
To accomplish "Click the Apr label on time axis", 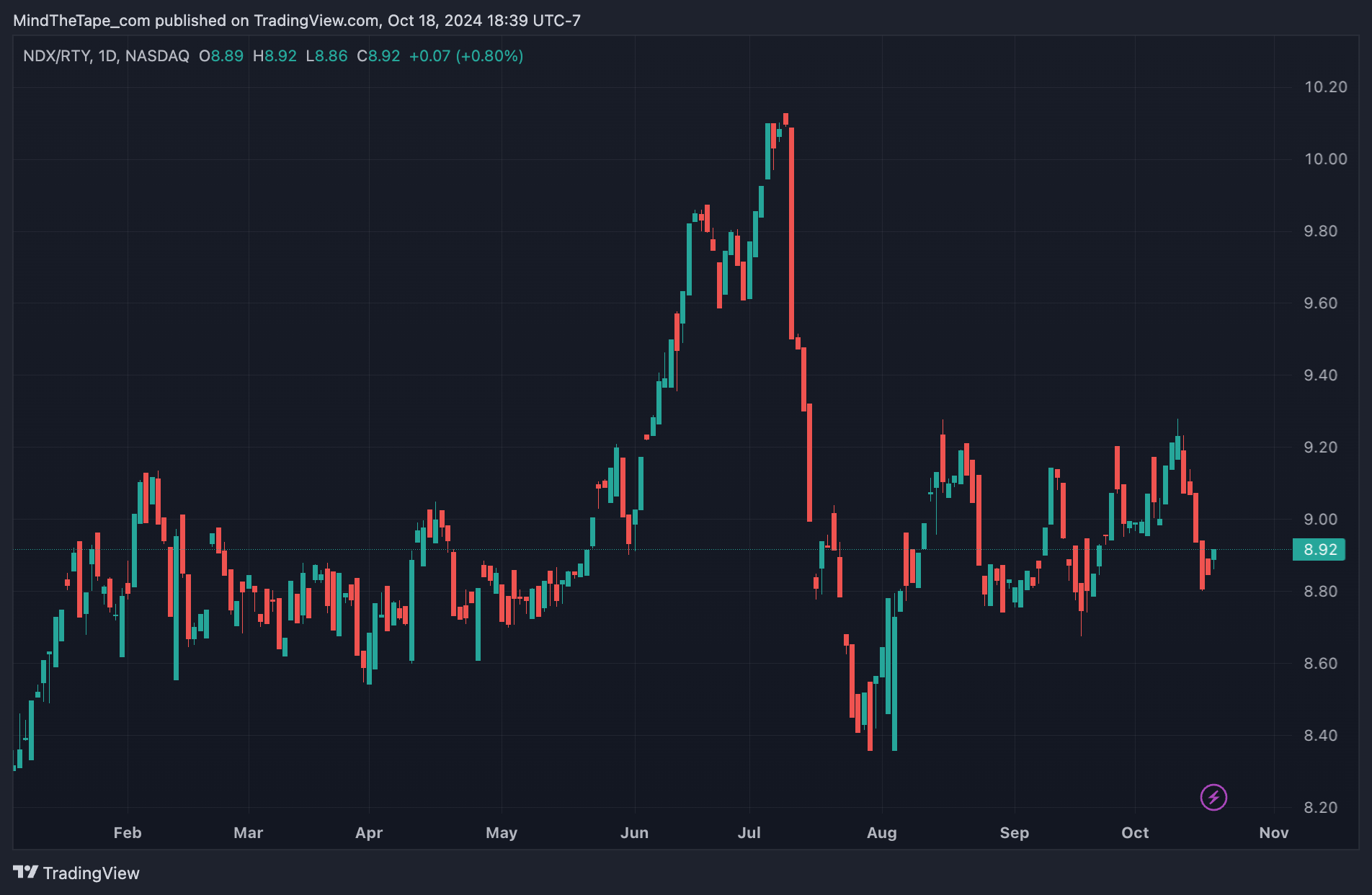I will pos(369,833).
